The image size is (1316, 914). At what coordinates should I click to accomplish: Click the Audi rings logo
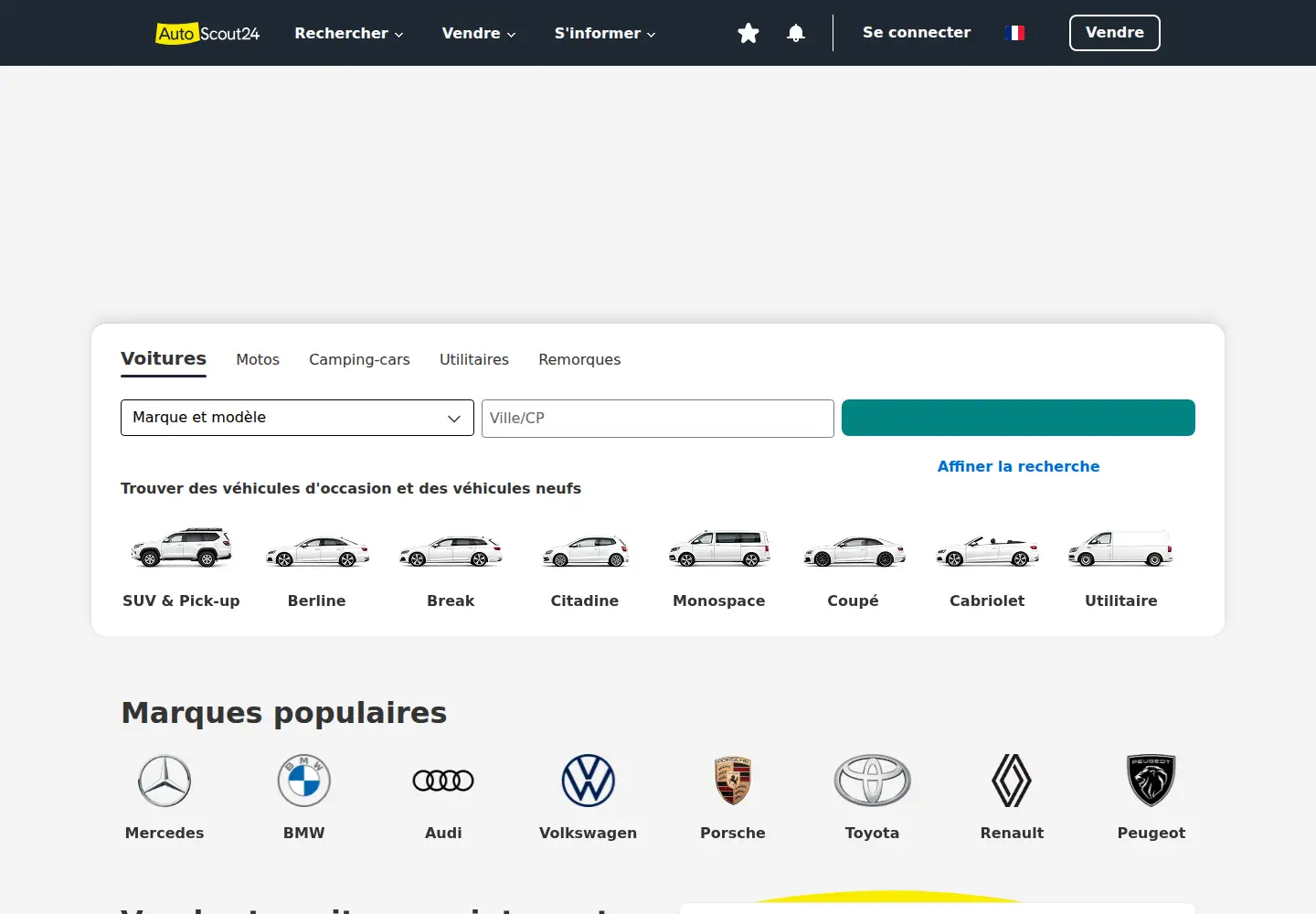443,781
